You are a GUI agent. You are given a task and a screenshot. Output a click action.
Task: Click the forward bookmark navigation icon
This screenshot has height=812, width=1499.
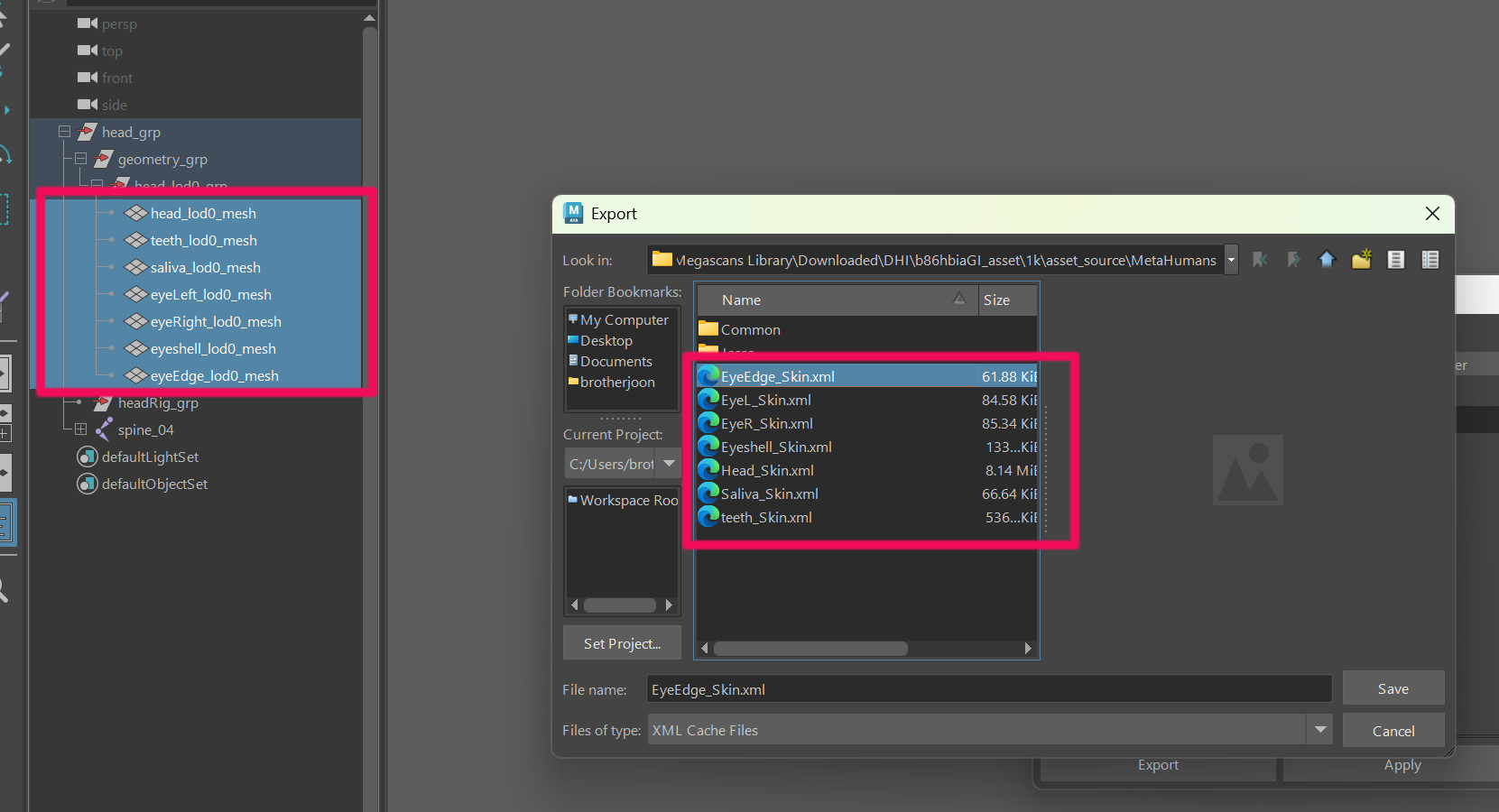coord(1293,260)
